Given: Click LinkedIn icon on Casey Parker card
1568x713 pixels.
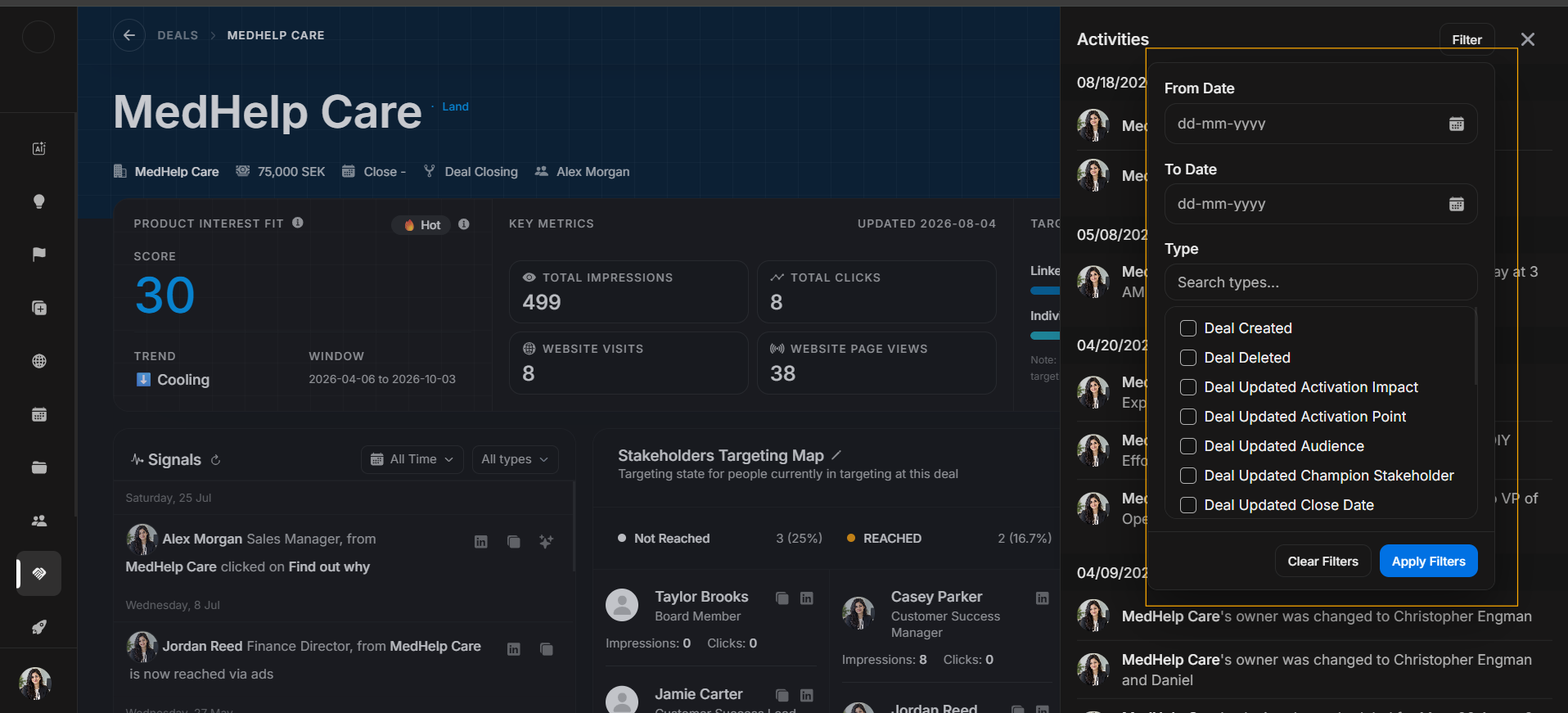Looking at the screenshot, I should [1043, 598].
